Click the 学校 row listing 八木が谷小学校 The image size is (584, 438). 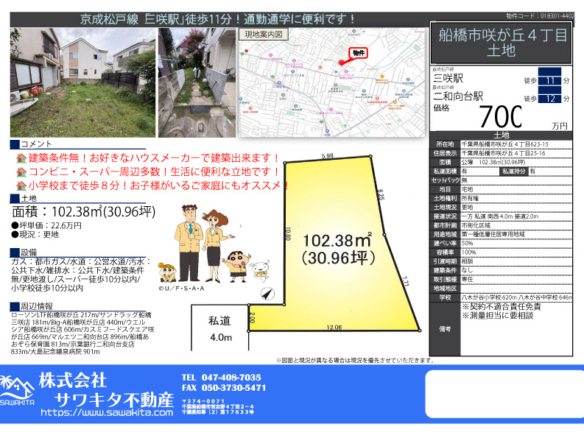coord(501,298)
